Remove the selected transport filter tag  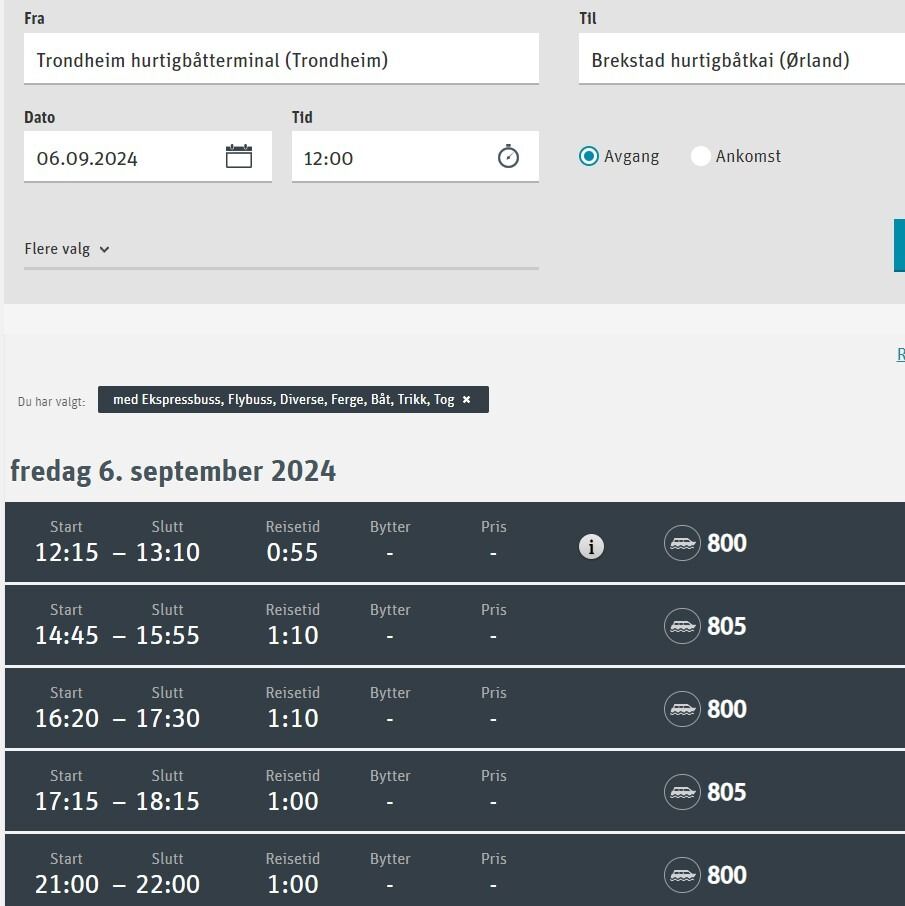tap(466, 400)
